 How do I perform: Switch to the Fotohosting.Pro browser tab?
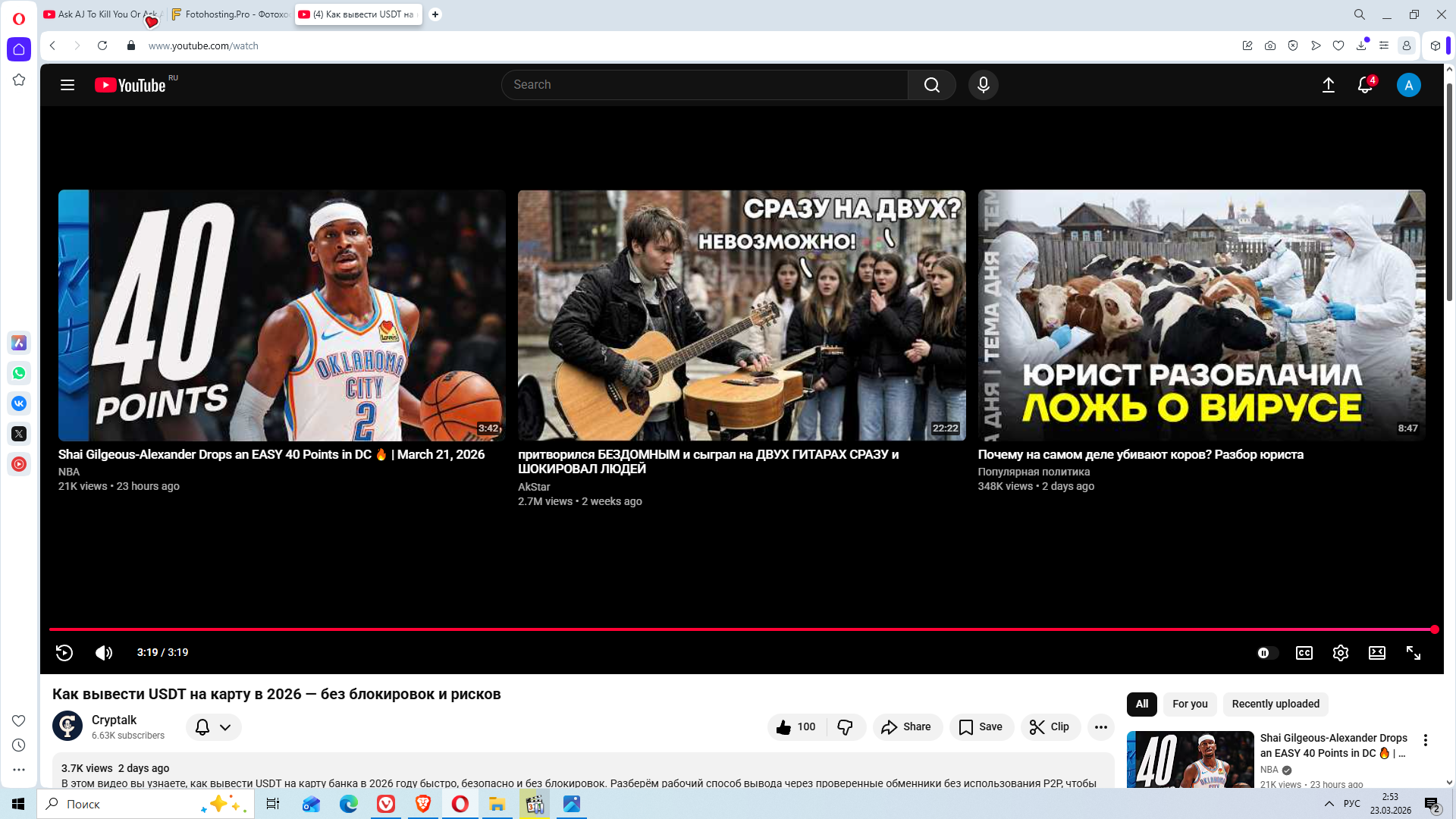[230, 14]
